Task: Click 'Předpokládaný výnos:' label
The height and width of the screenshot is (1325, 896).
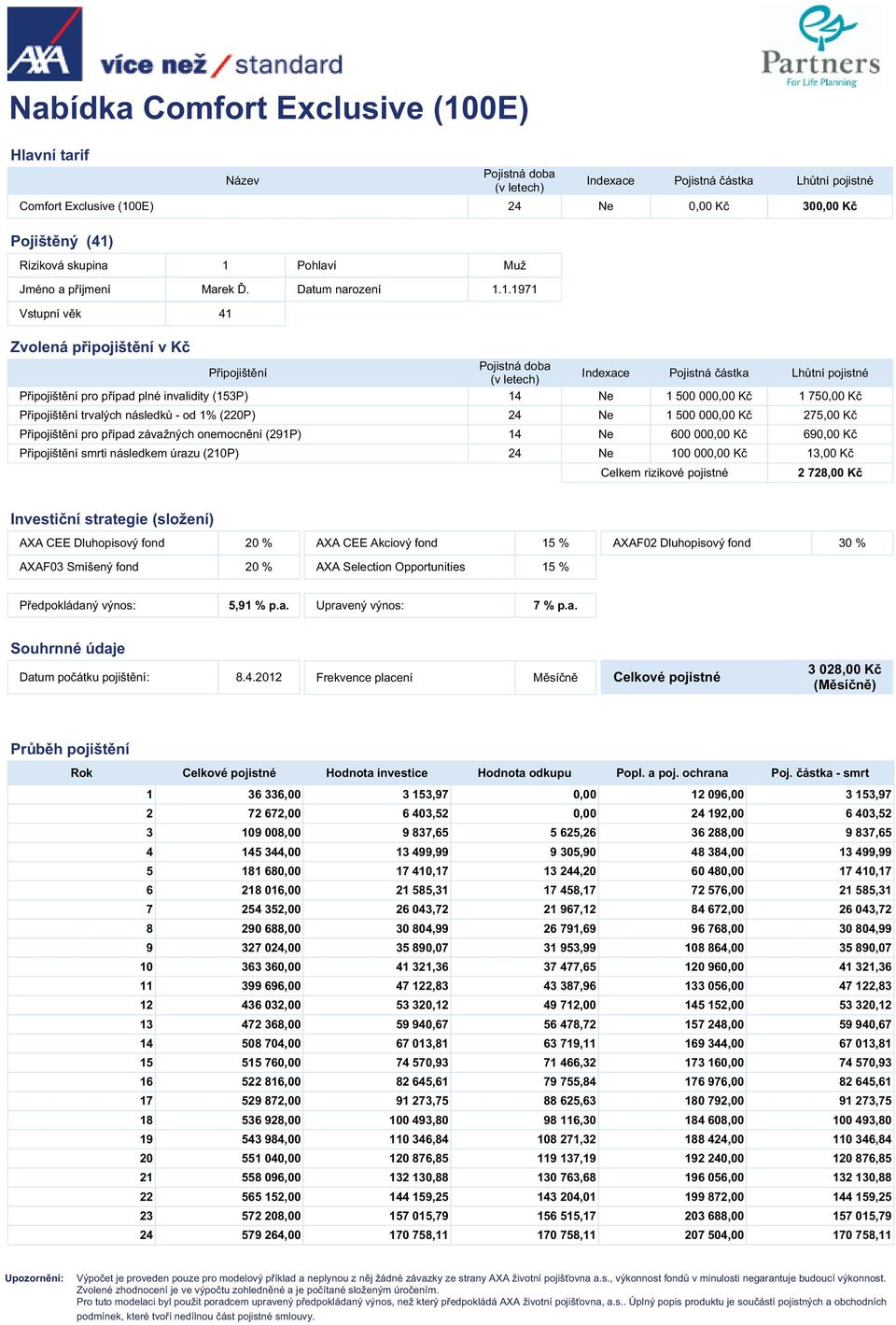Action: point(77,605)
